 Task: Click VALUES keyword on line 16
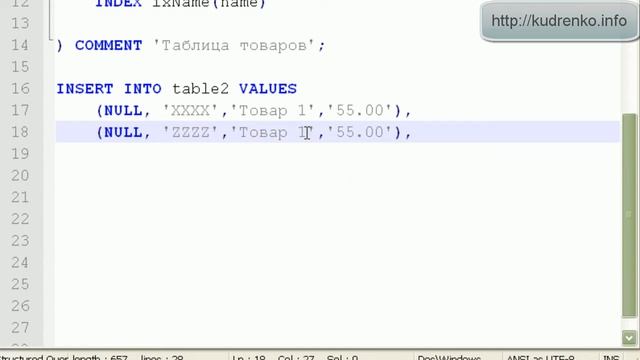pyautogui.click(x=268, y=89)
